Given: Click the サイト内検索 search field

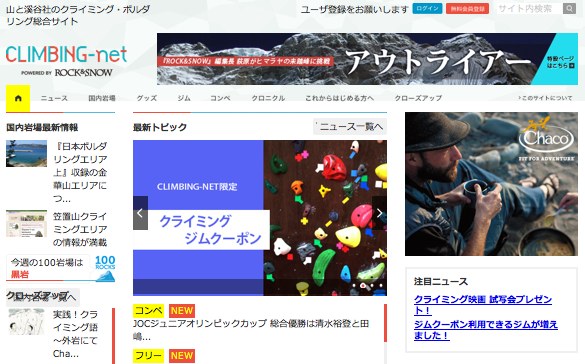Looking at the screenshot, I should (x=529, y=9).
